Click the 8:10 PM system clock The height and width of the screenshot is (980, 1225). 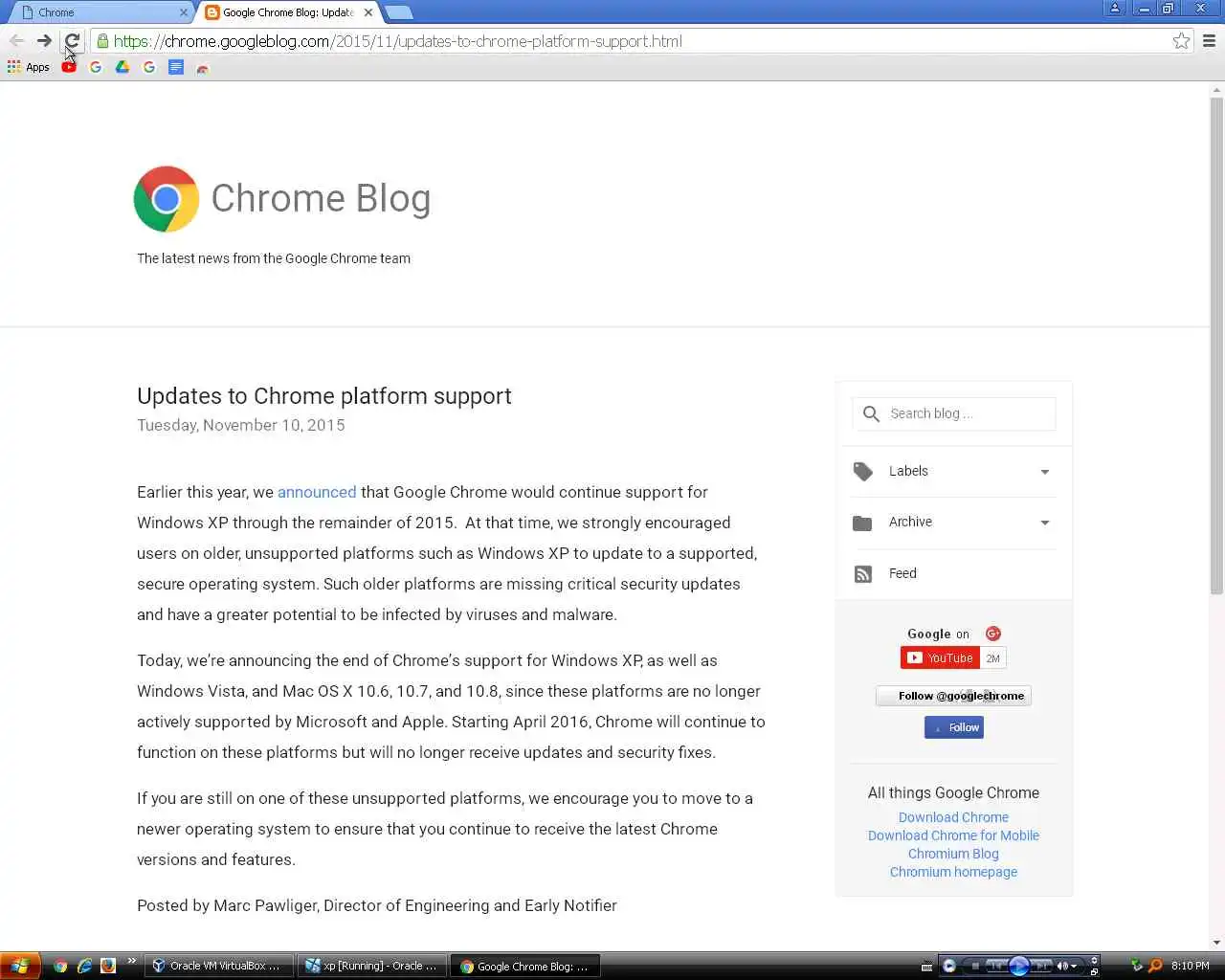click(x=1190, y=966)
